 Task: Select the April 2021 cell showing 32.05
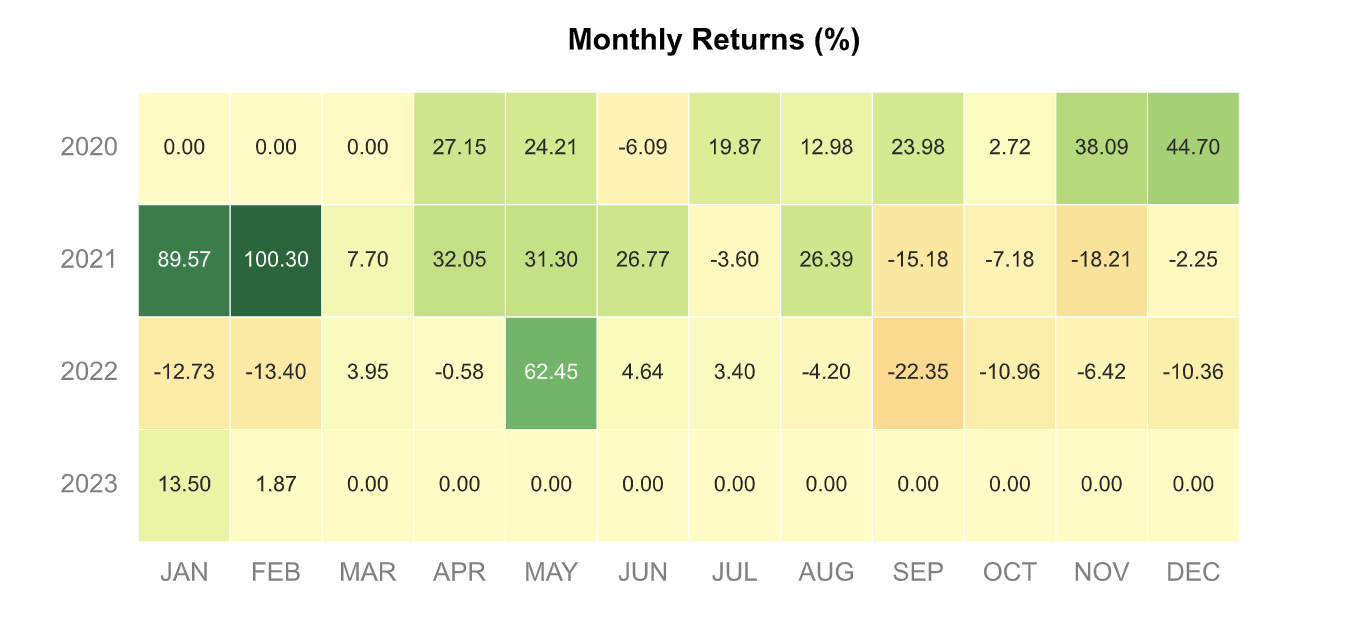[x=459, y=260]
